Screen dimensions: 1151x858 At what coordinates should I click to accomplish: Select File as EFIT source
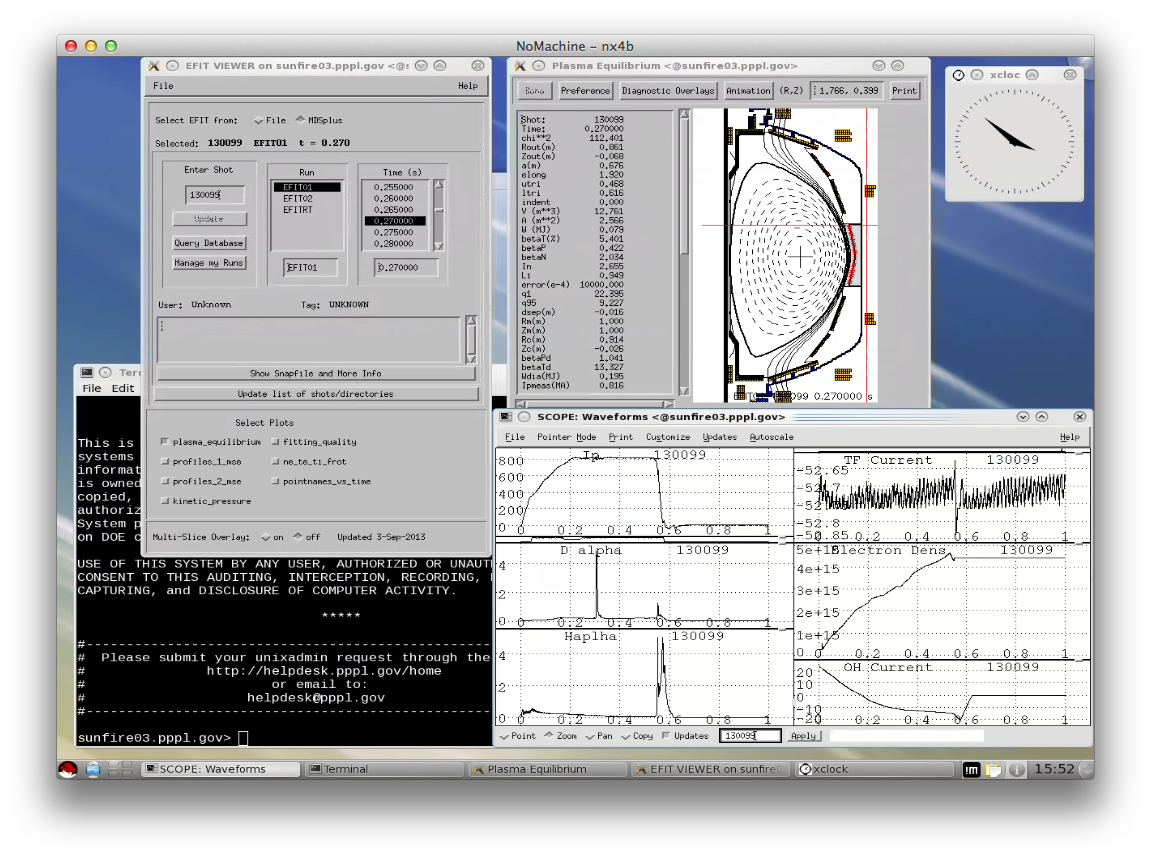pyautogui.click(x=270, y=120)
